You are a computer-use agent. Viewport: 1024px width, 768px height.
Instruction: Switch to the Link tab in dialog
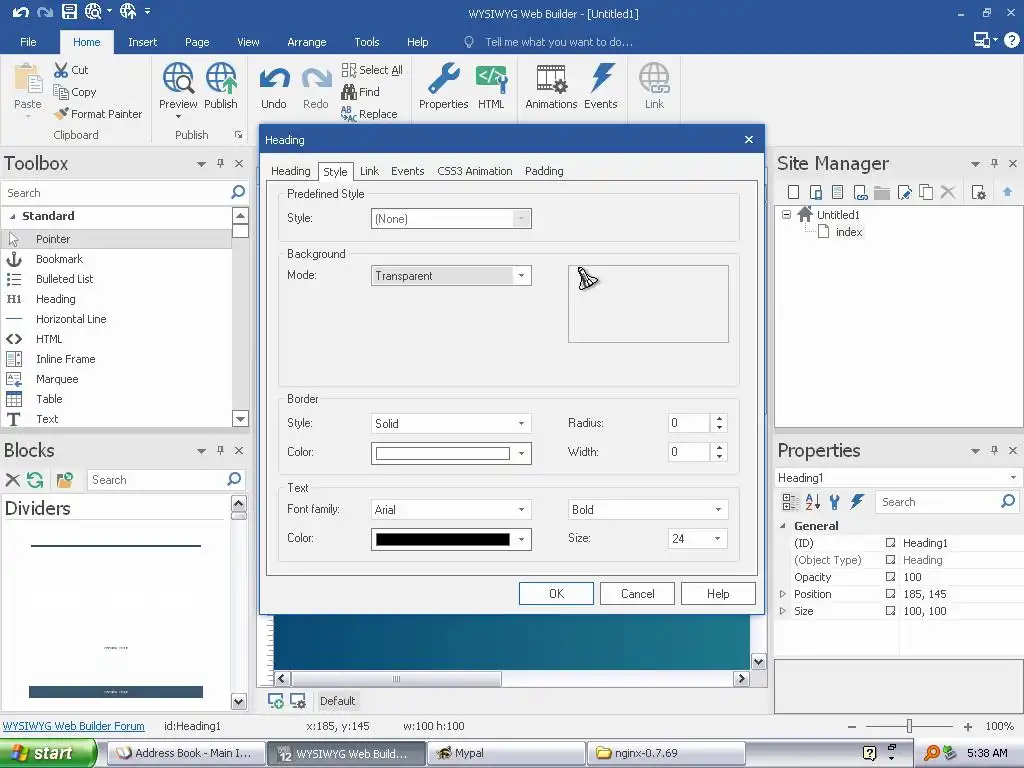[369, 171]
